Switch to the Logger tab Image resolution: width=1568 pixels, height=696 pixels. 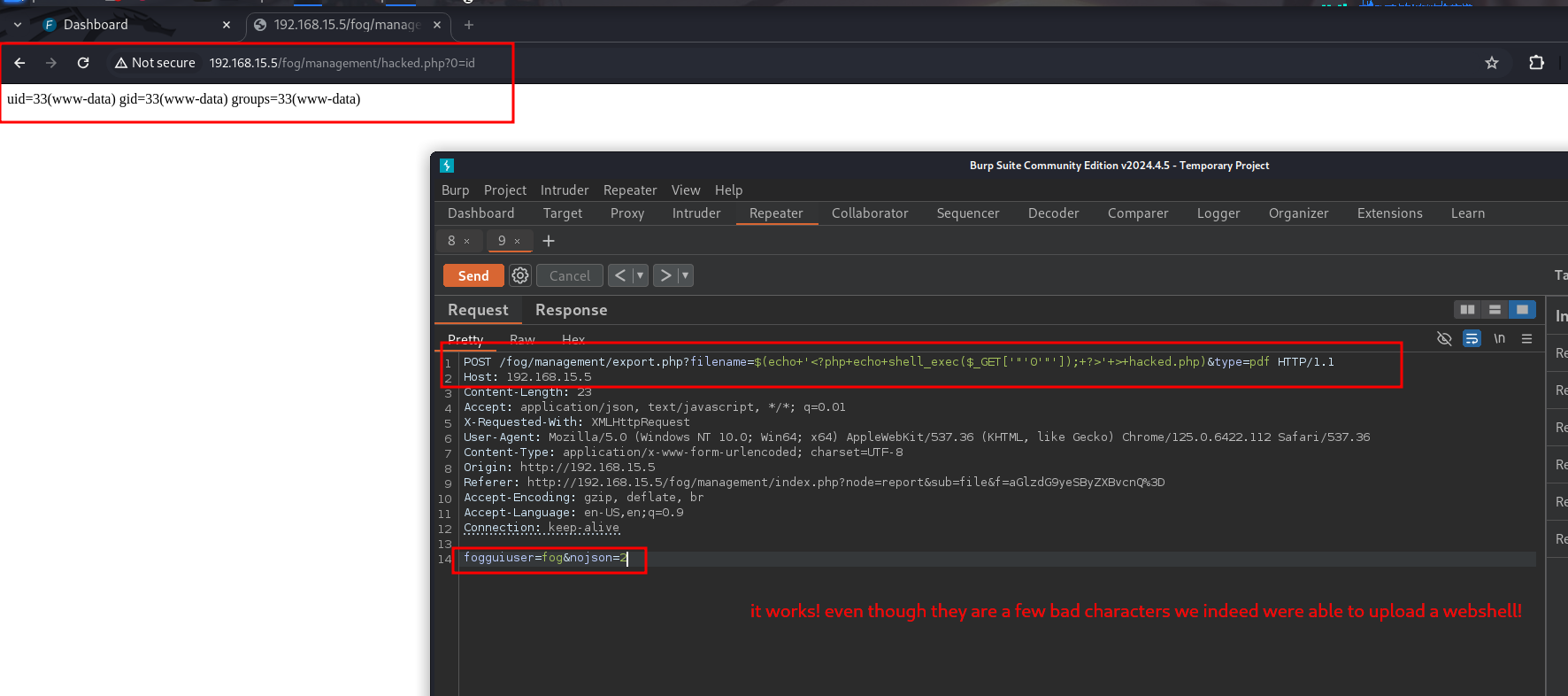point(1218,213)
